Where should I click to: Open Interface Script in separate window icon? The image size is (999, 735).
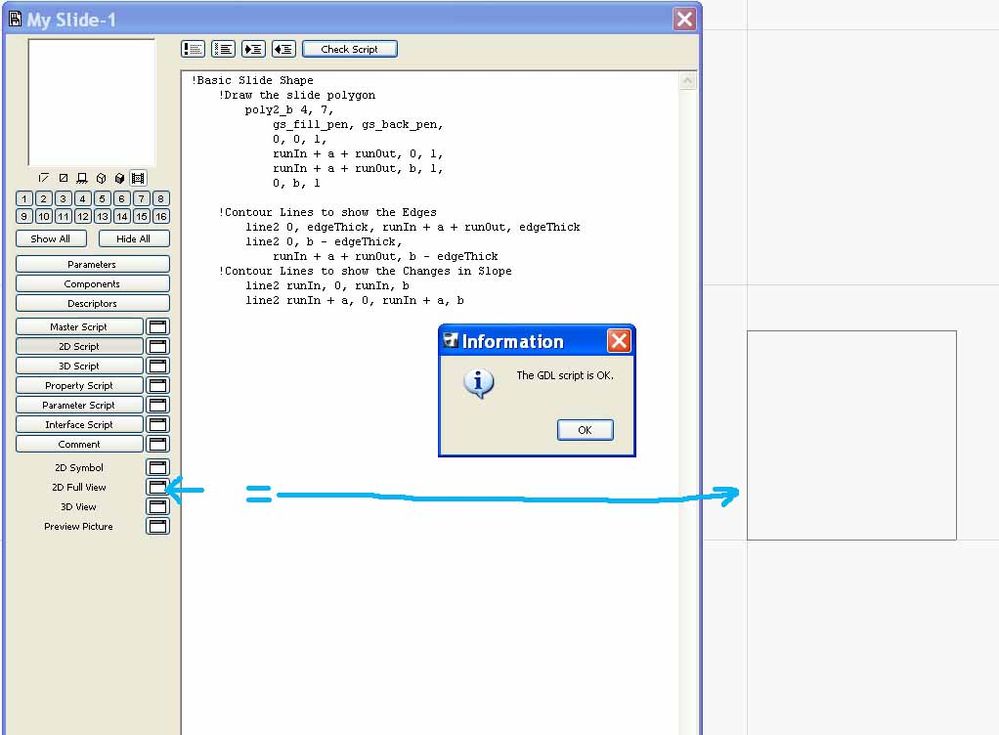point(158,425)
